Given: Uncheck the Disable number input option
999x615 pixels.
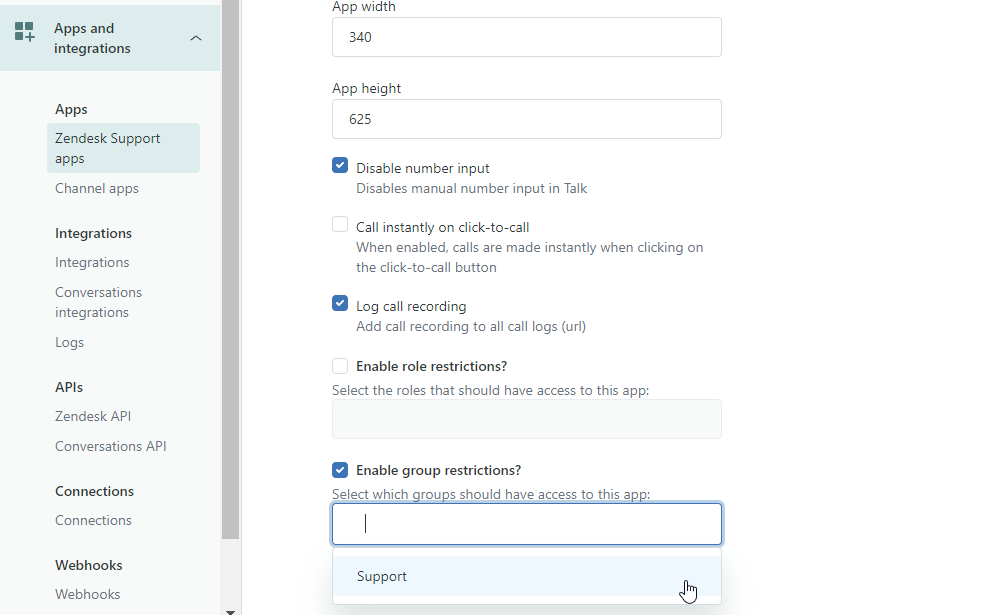Looking at the screenshot, I should [x=340, y=164].
